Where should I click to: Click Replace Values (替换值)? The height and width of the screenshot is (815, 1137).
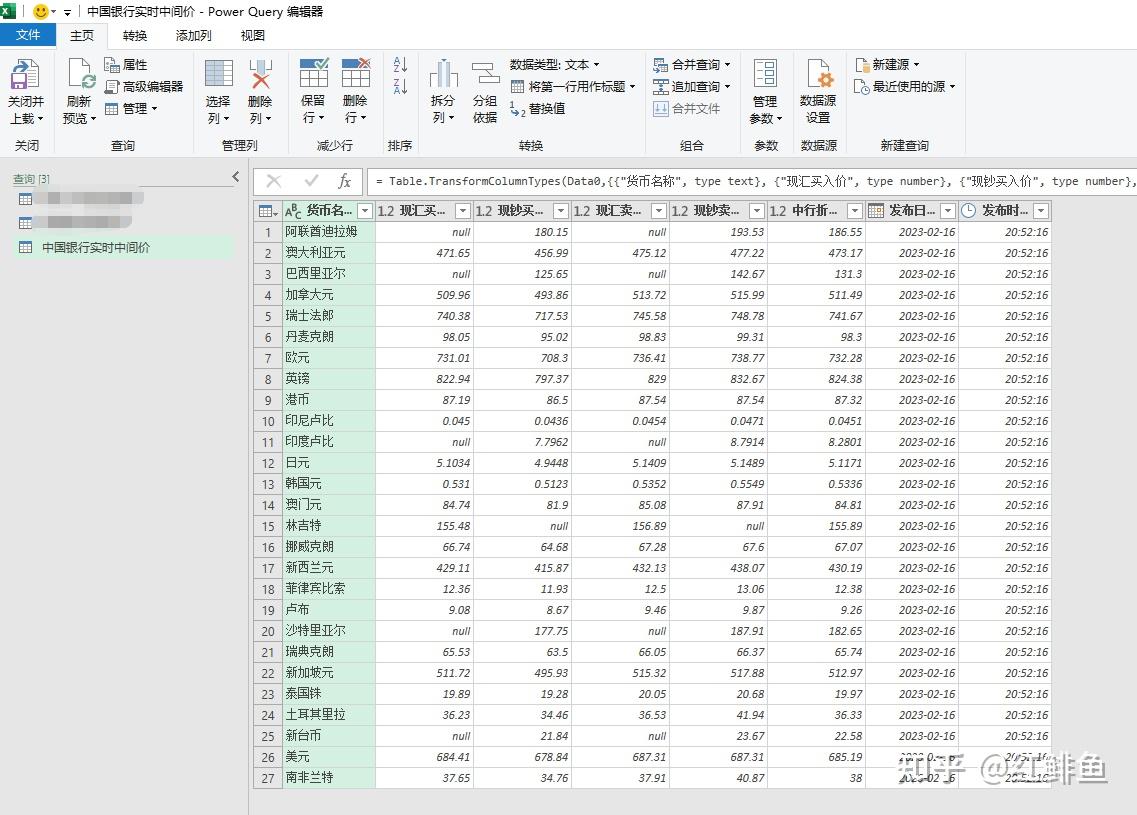tap(537, 109)
